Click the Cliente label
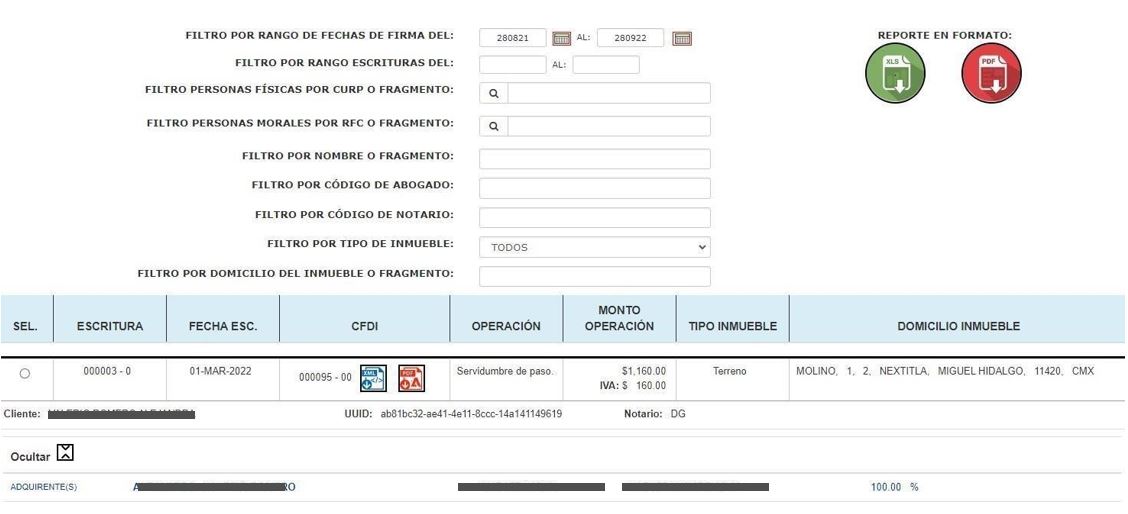Viewport: 1128px width, 514px height. (22, 414)
